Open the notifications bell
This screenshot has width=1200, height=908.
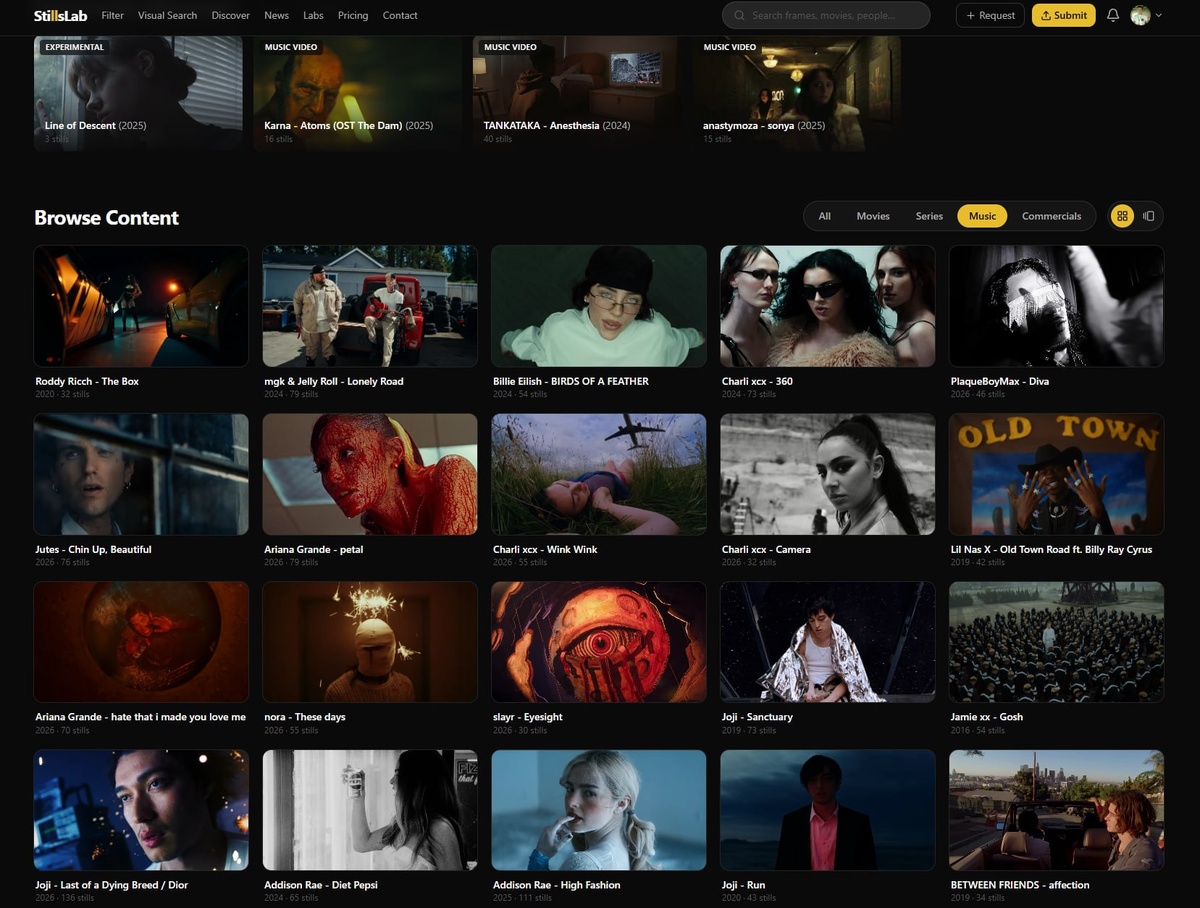point(1113,15)
